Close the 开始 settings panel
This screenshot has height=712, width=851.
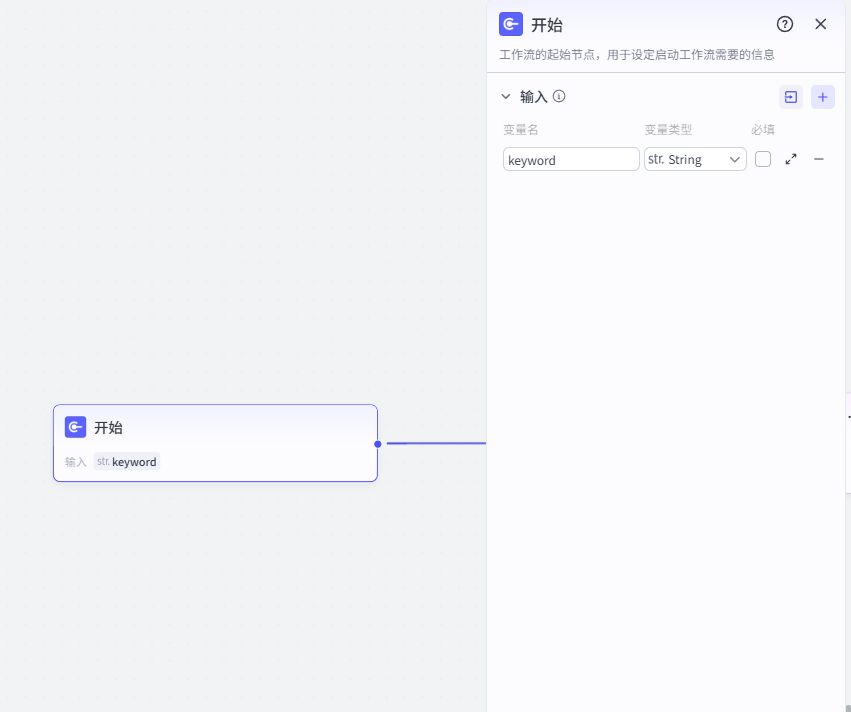pos(821,24)
